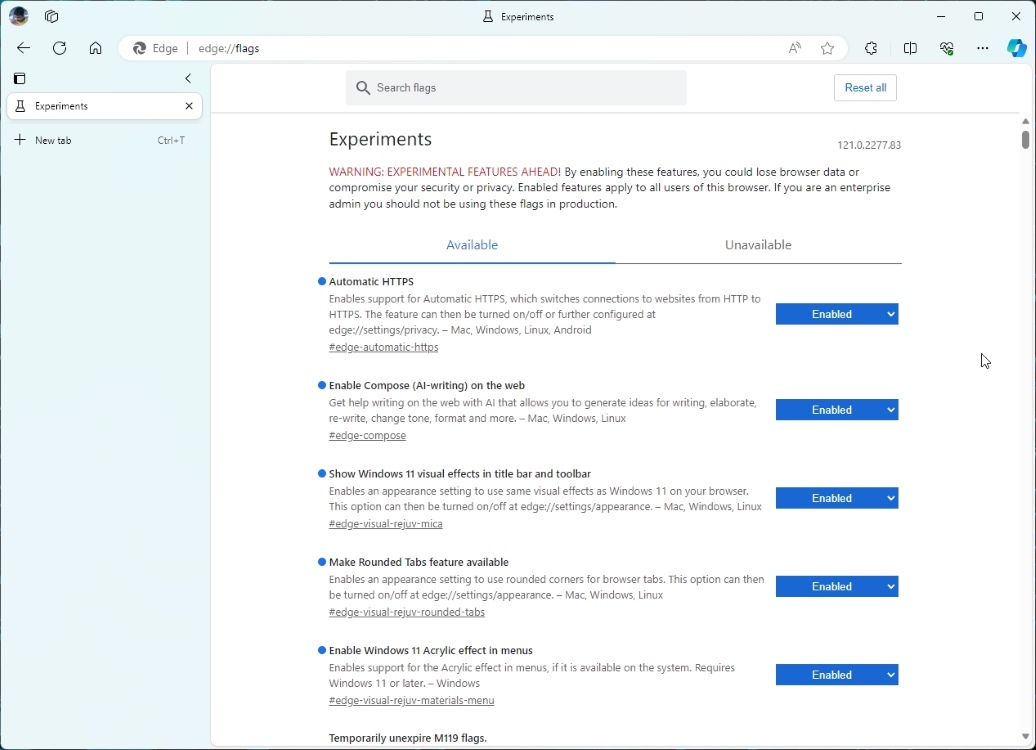Activate Split screen view icon

tap(911, 48)
